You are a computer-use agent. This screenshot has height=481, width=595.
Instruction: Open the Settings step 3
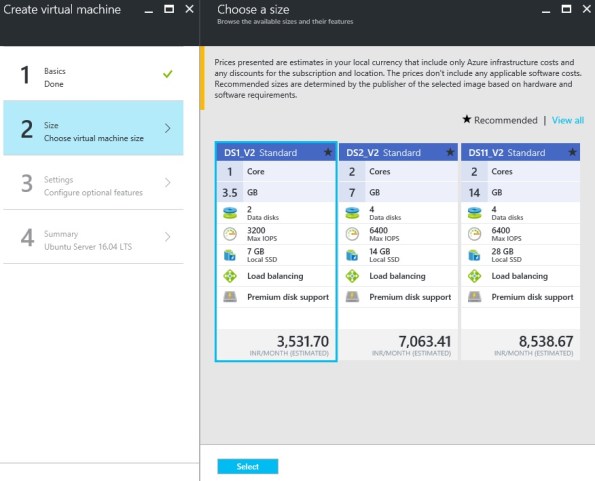click(93, 182)
